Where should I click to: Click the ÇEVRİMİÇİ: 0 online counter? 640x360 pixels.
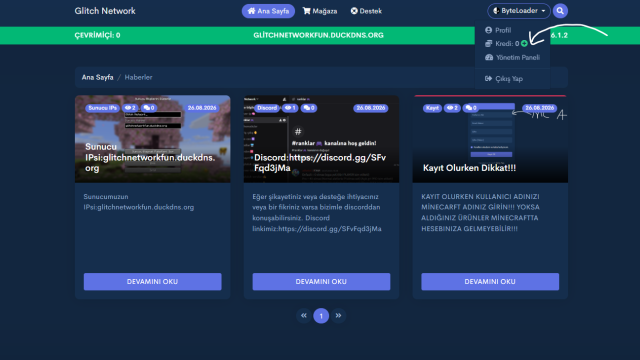(x=97, y=35)
